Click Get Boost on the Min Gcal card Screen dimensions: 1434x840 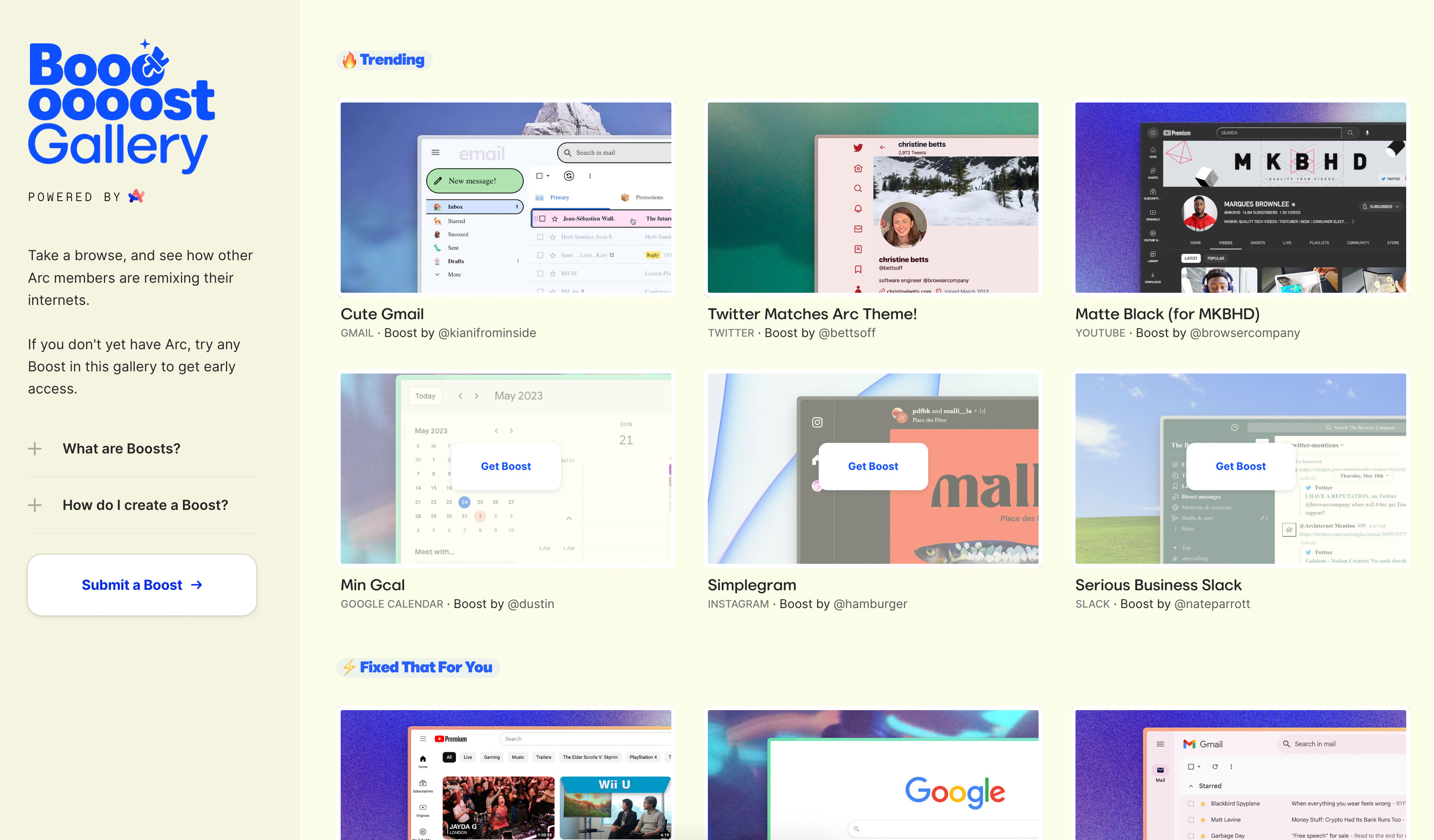coord(506,466)
